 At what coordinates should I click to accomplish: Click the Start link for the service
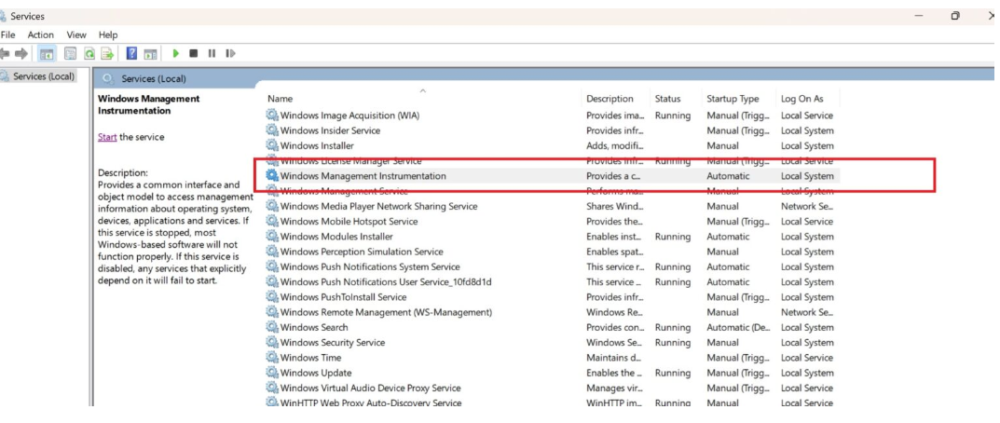click(x=107, y=137)
